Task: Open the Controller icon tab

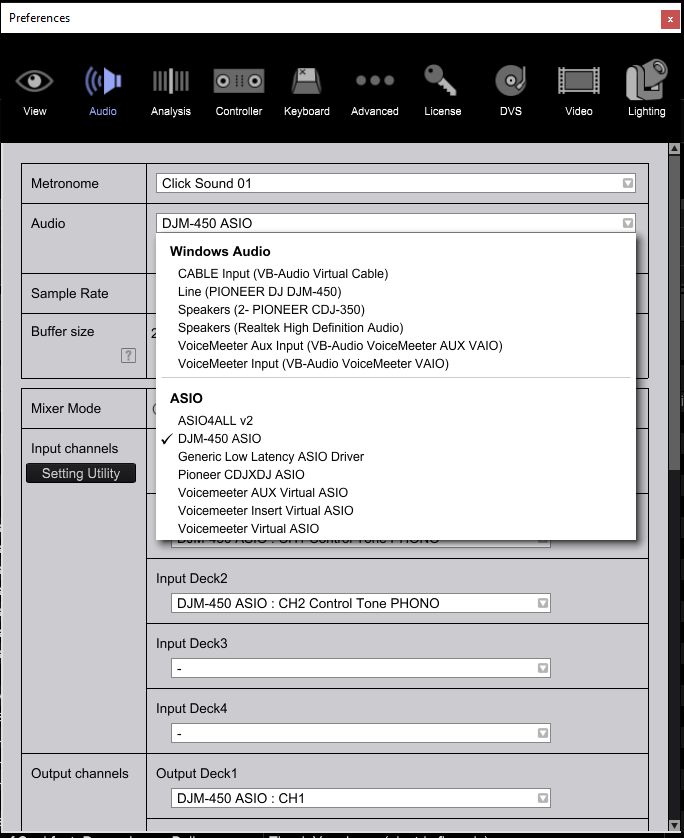Action: (239, 81)
